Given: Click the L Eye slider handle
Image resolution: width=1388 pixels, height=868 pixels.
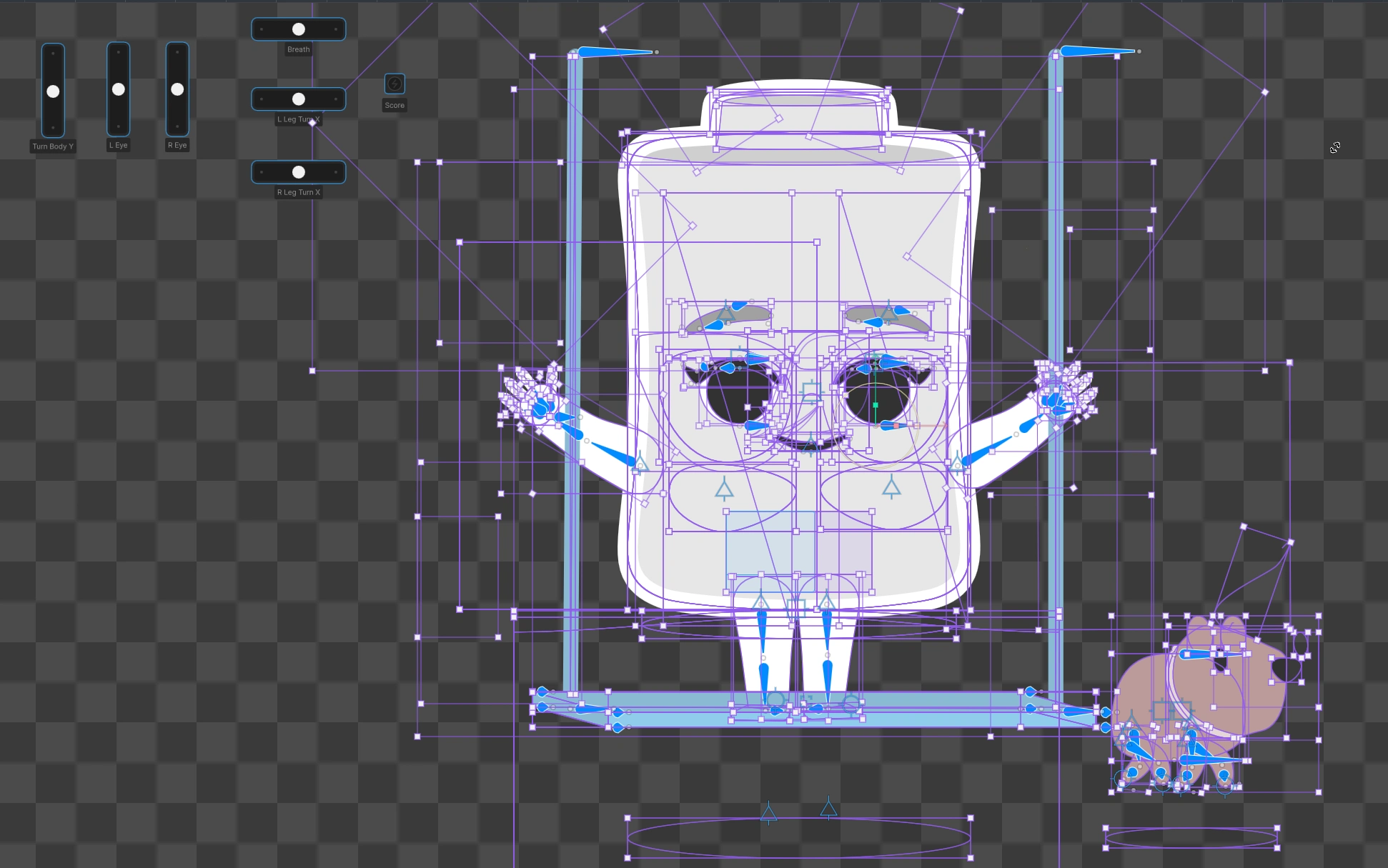Looking at the screenshot, I should coord(118,90).
